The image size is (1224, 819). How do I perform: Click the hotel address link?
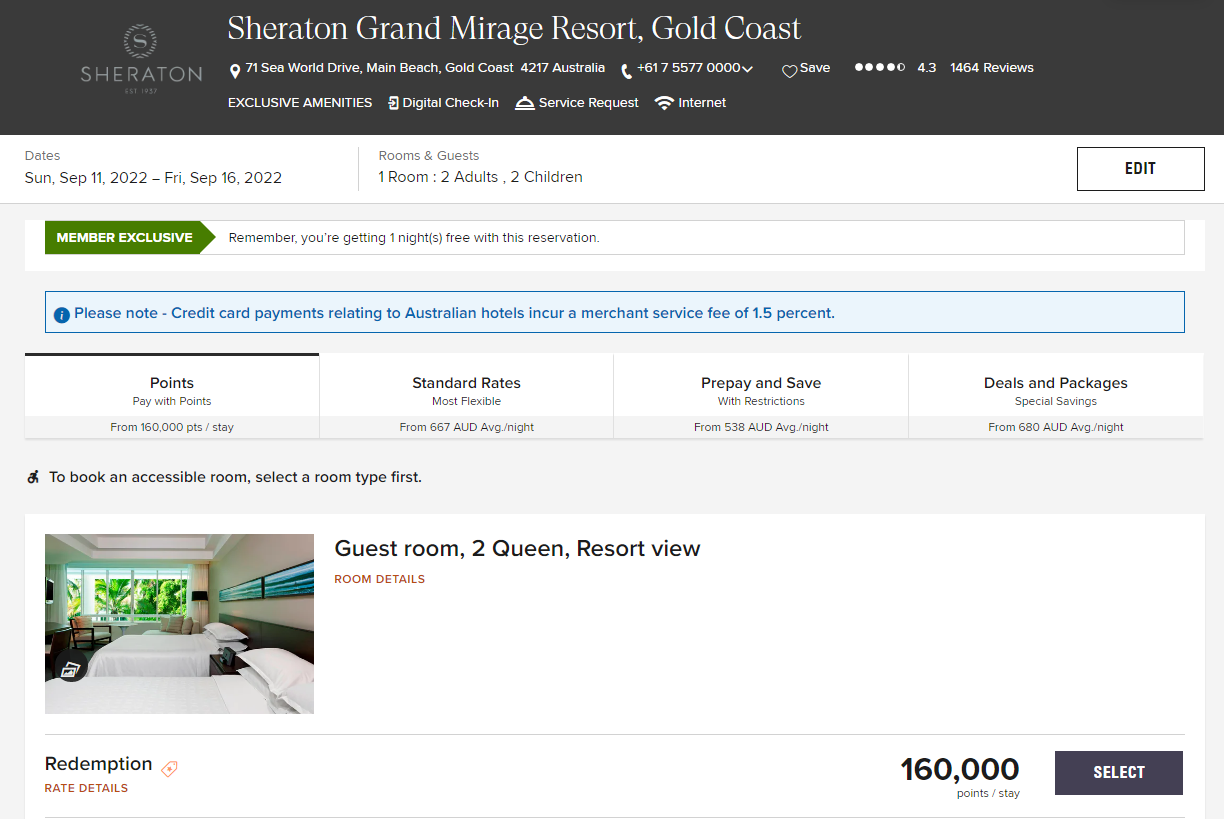(425, 68)
